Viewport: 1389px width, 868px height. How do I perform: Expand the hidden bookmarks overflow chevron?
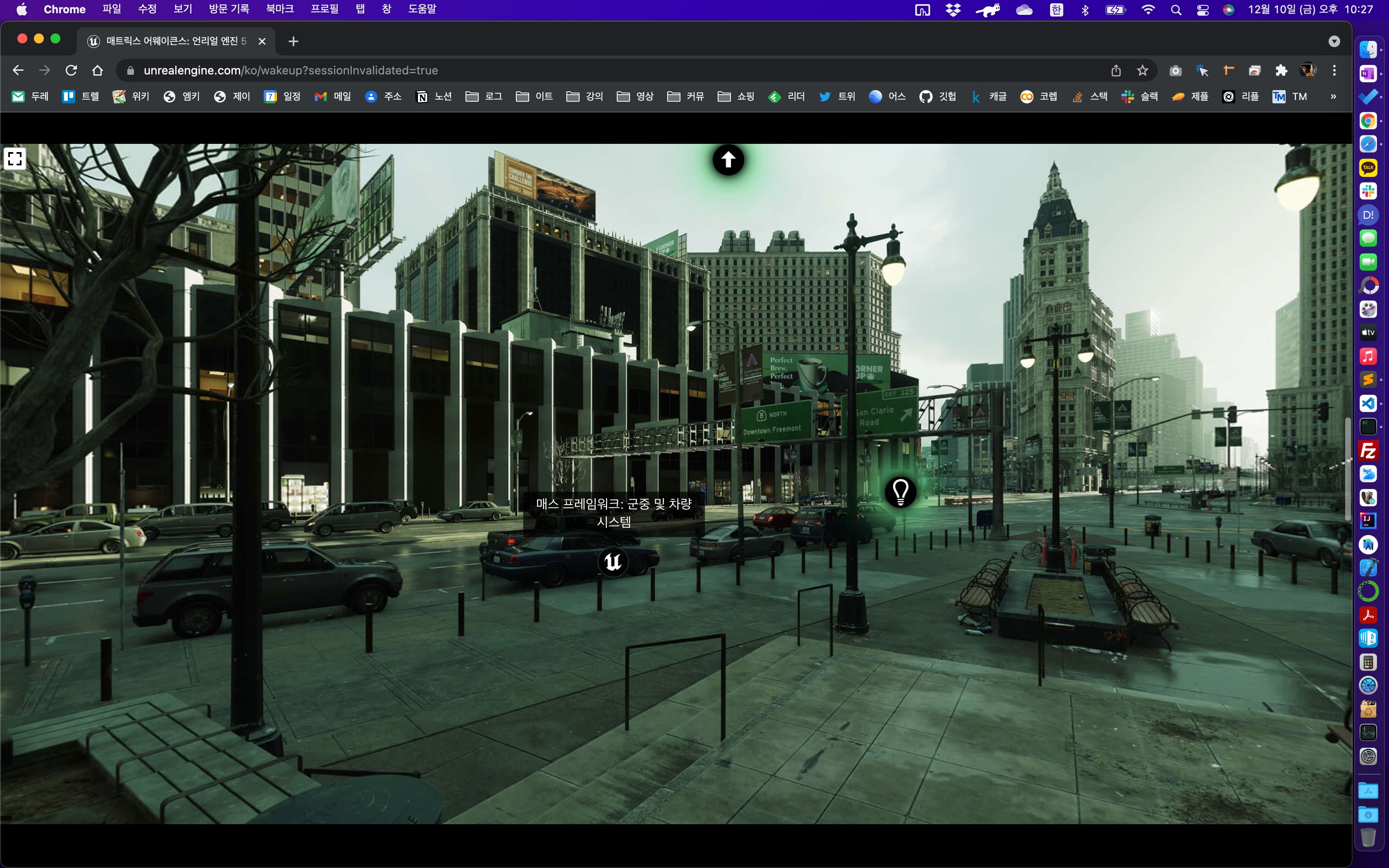[1333, 96]
